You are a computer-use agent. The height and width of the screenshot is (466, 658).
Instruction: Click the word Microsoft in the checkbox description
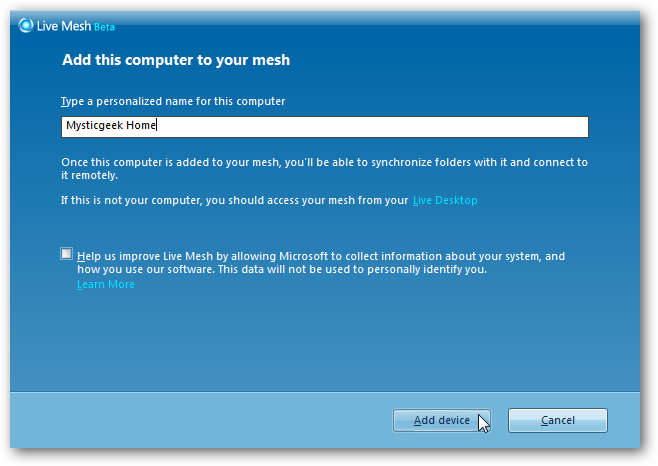[x=303, y=257]
